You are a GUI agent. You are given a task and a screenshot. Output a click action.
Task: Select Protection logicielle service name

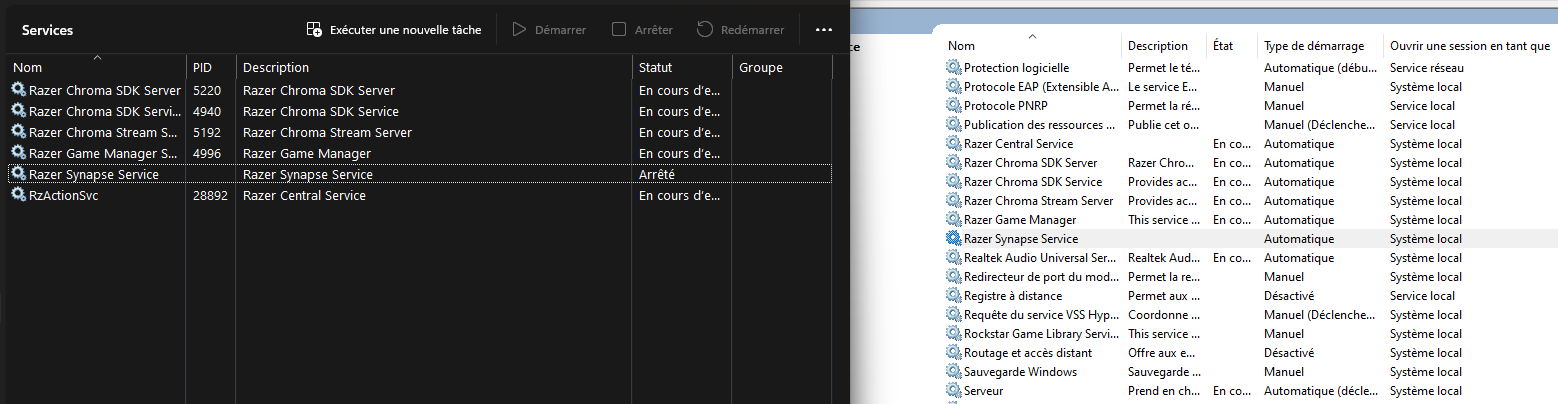pos(1016,67)
